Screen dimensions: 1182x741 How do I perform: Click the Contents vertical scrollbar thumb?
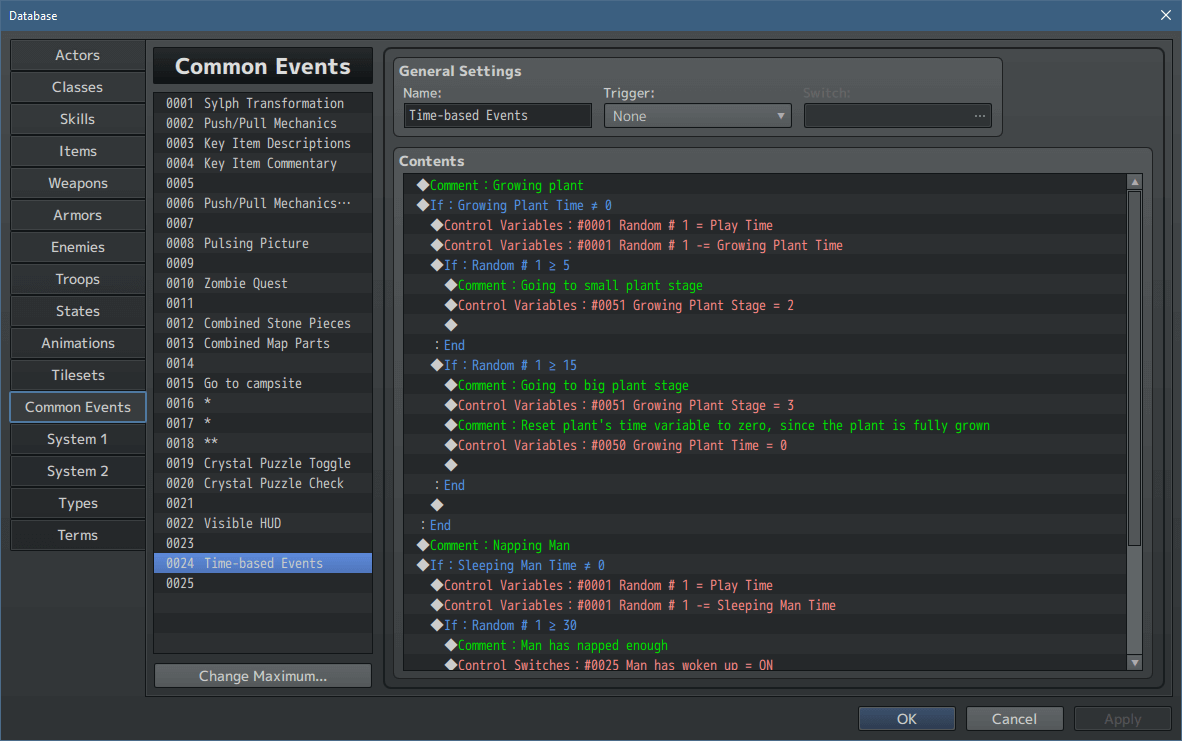pos(1135,368)
